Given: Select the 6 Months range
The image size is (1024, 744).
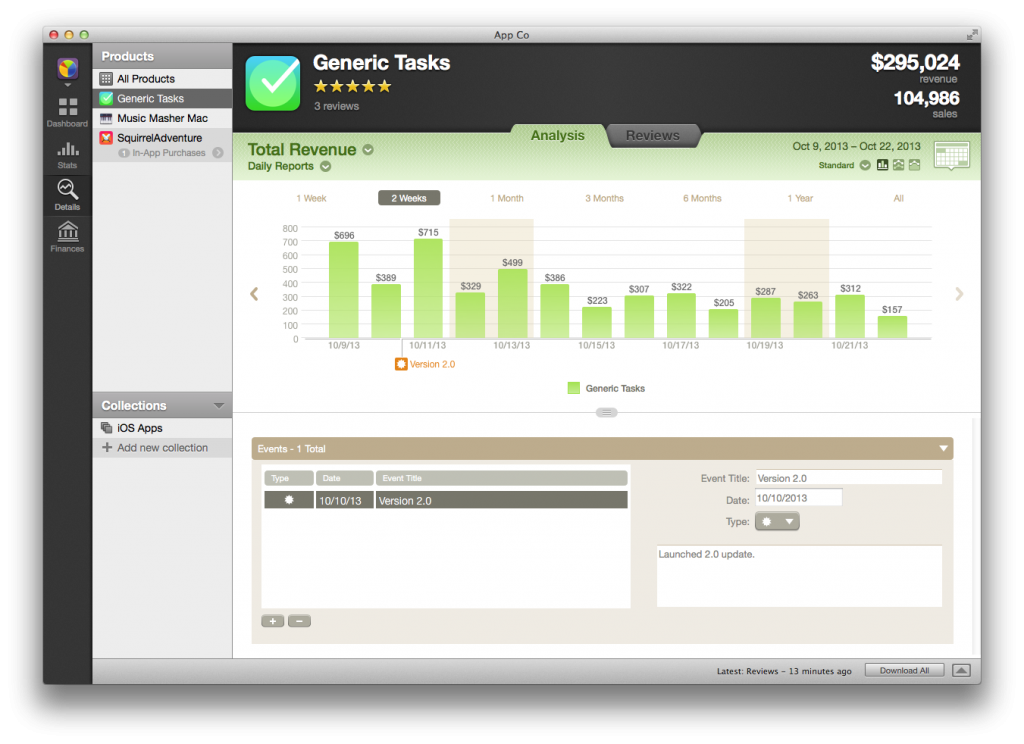Looking at the screenshot, I should (702, 198).
